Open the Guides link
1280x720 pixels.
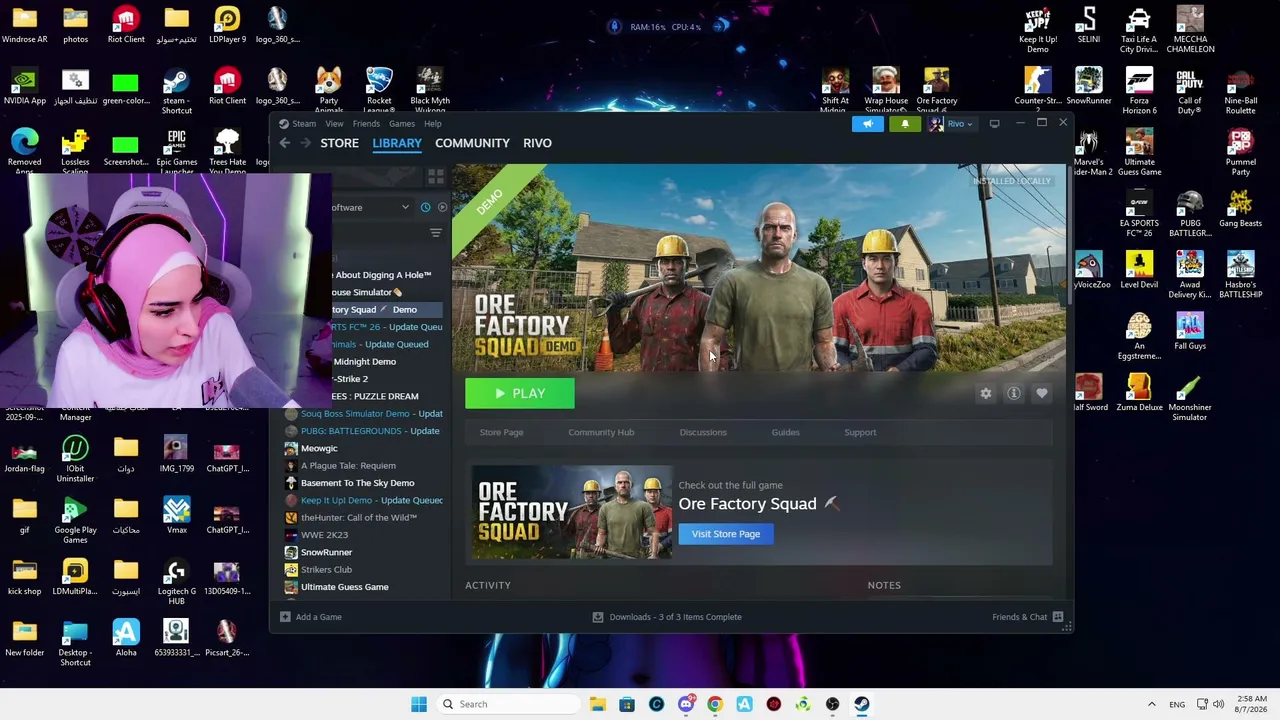click(x=785, y=432)
